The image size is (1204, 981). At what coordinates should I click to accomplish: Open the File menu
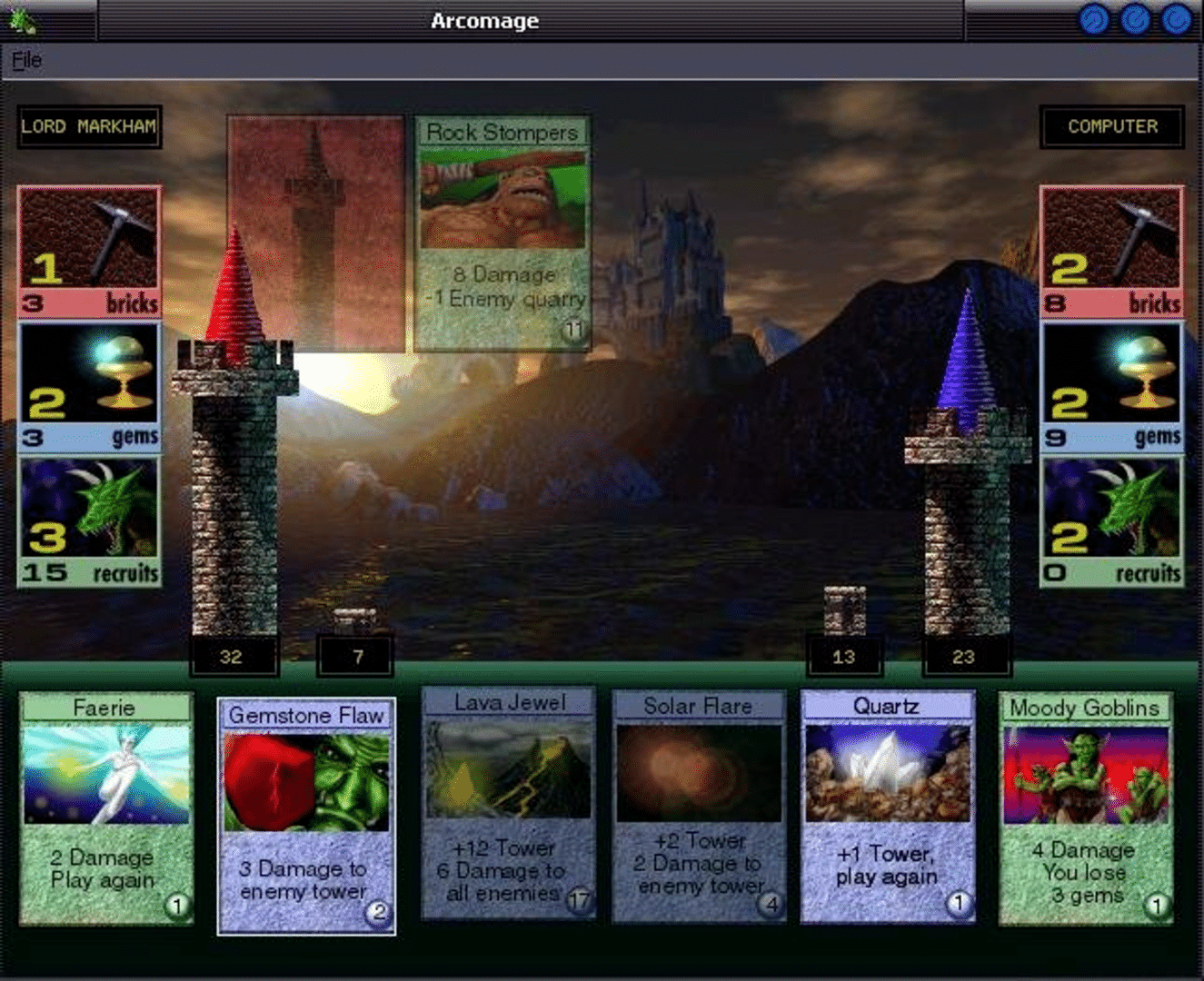point(26,60)
